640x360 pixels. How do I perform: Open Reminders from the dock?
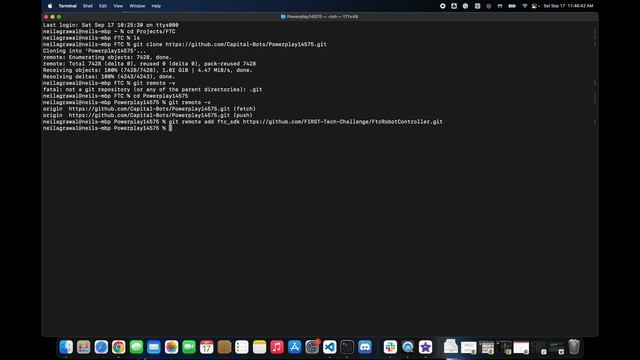242,347
